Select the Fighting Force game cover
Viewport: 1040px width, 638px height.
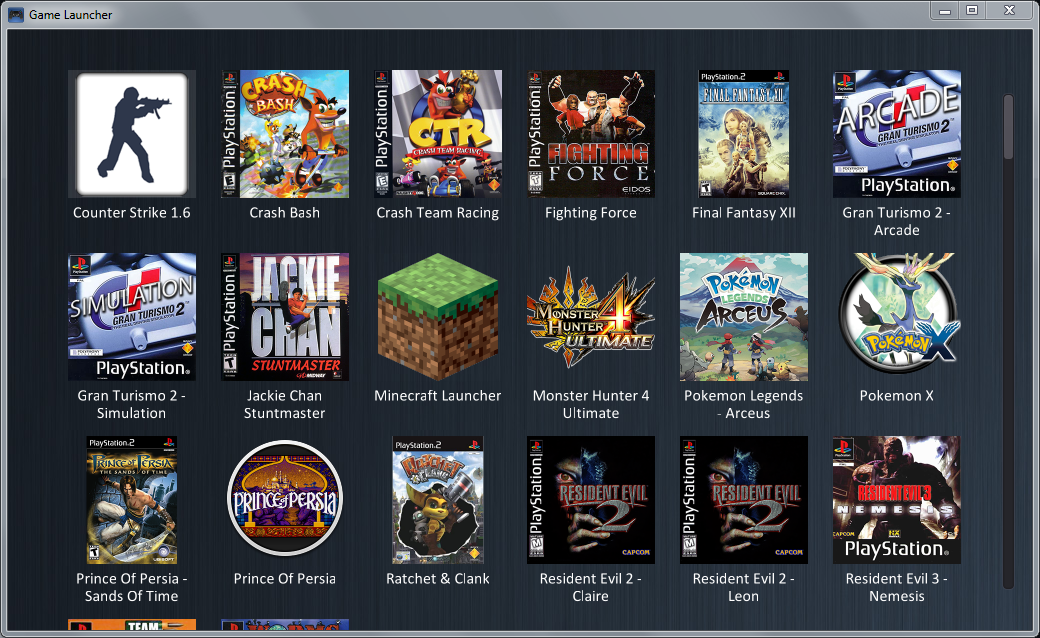[x=591, y=134]
